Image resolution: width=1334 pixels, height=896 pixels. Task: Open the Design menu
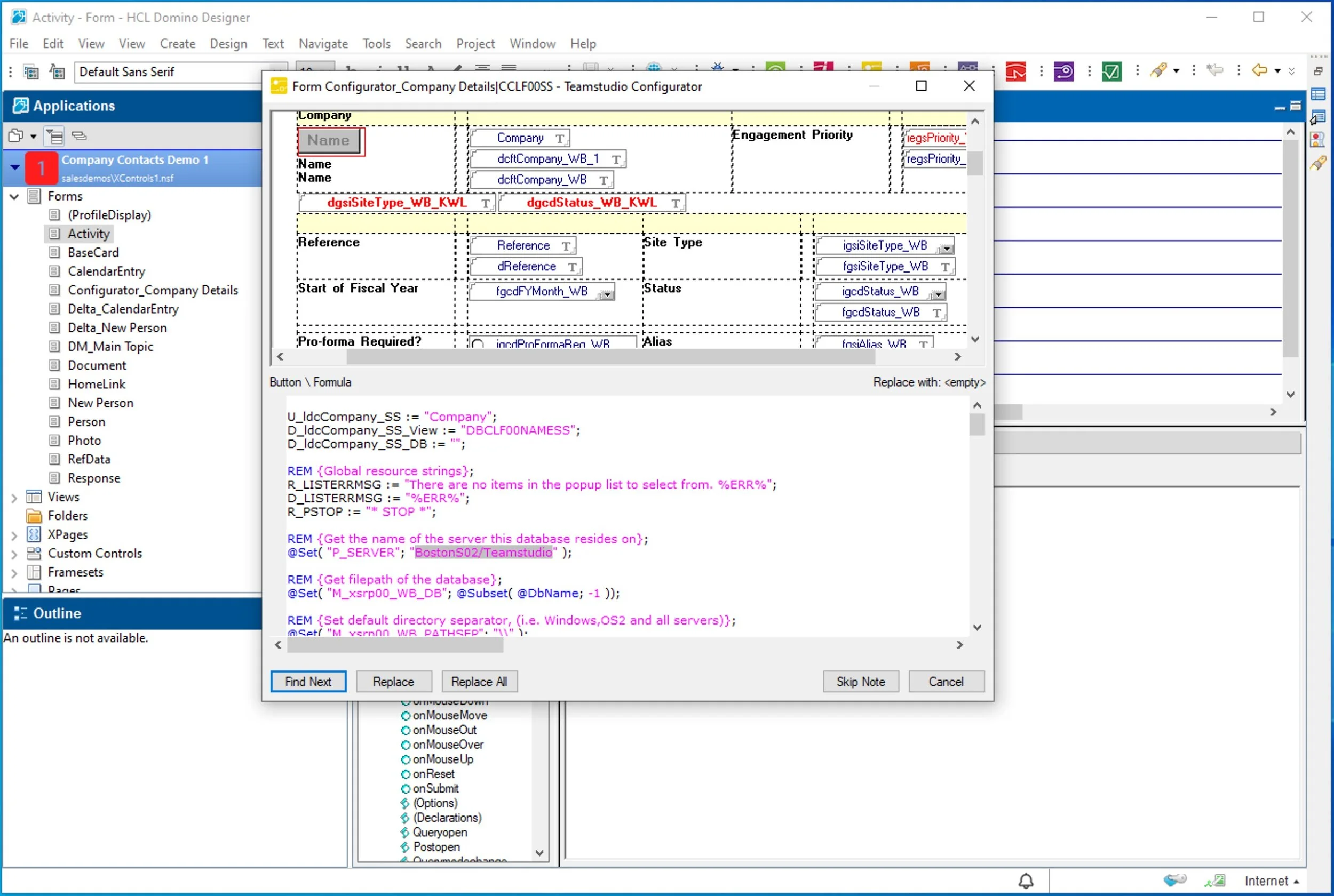point(228,43)
